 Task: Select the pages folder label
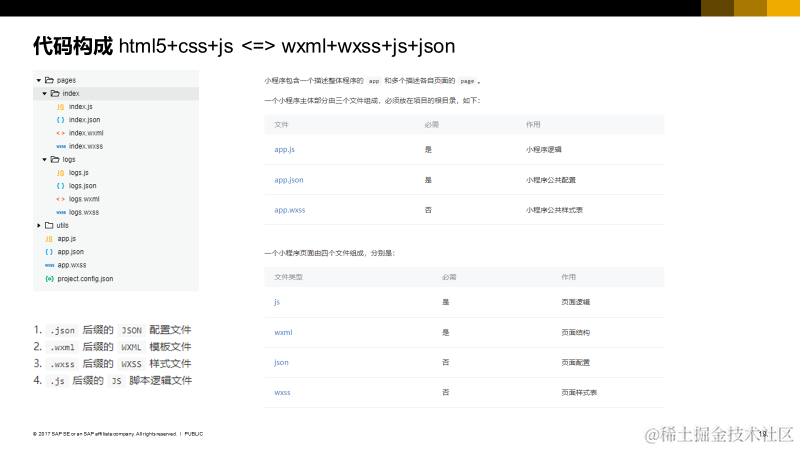(x=66, y=80)
